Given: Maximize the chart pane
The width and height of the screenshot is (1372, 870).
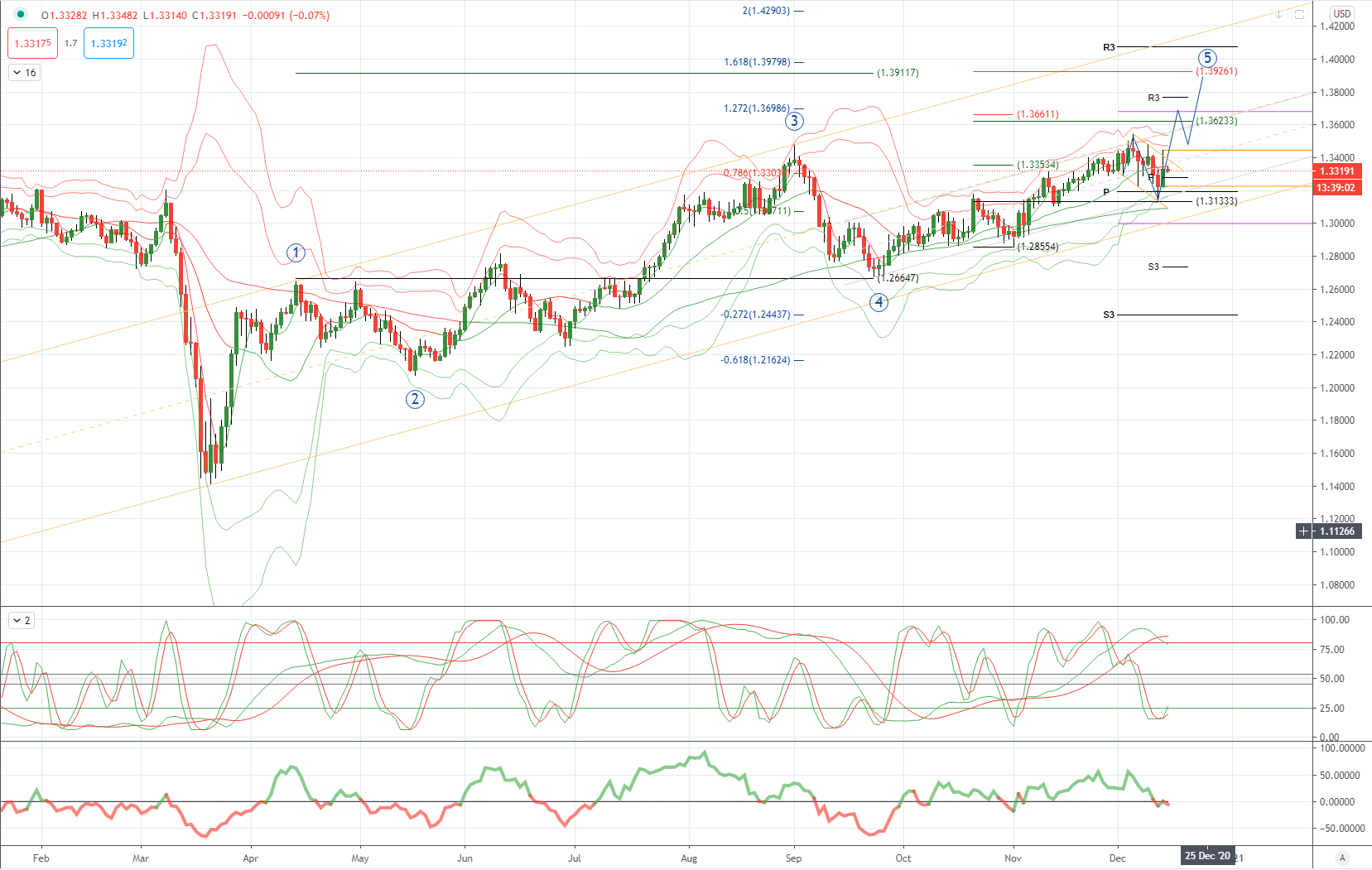Looking at the screenshot, I should tap(1299, 15).
